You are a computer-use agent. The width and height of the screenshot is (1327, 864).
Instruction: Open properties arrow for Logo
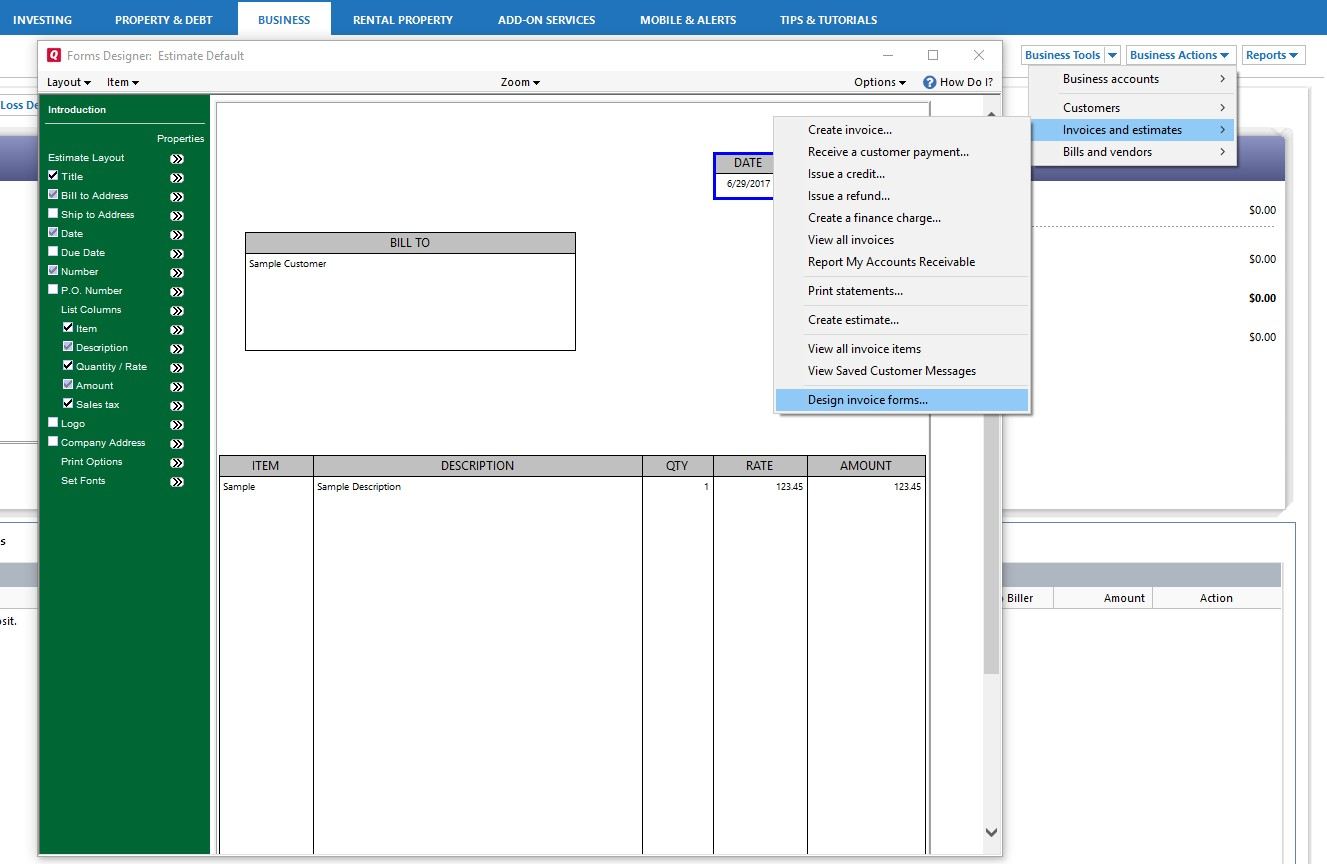pos(177,425)
